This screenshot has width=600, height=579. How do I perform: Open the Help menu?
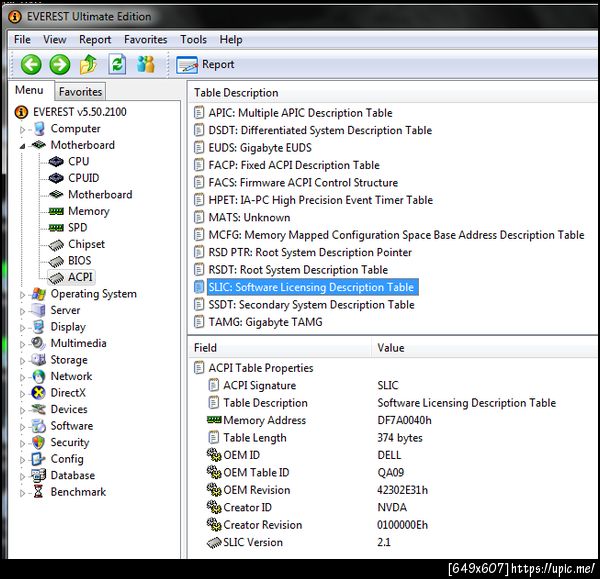(x=231, y=39)
